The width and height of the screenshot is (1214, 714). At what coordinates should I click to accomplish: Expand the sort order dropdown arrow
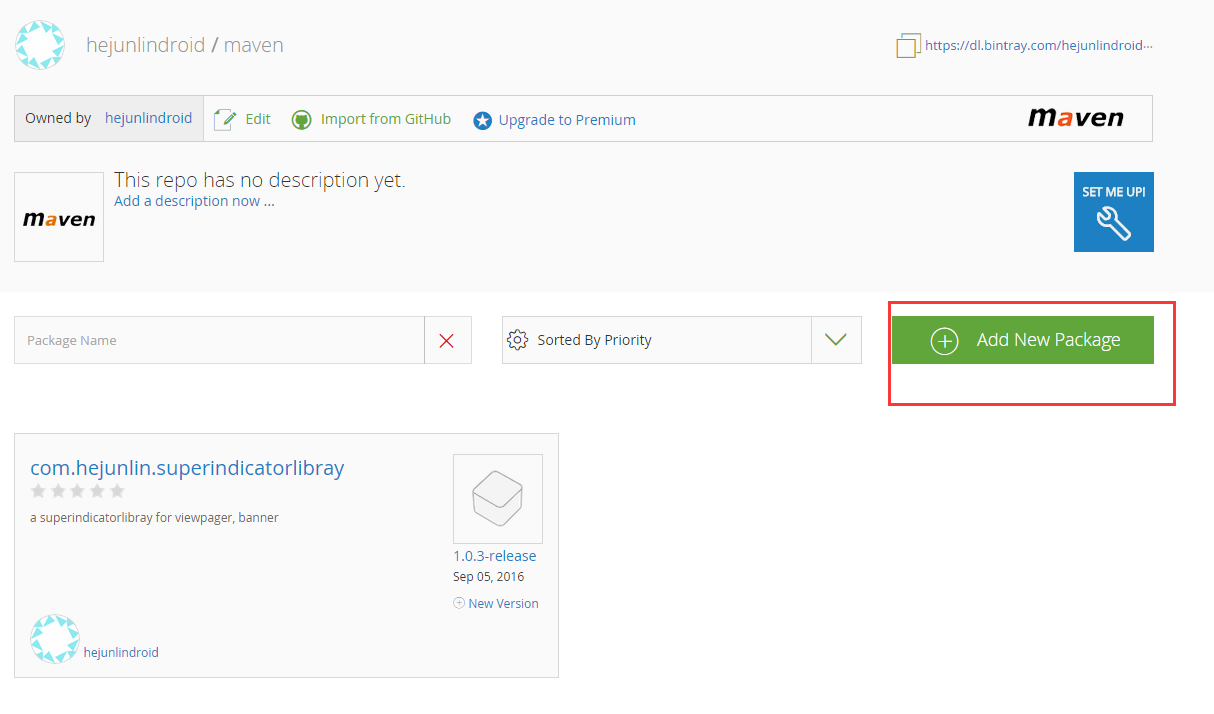tap(836, 340)
